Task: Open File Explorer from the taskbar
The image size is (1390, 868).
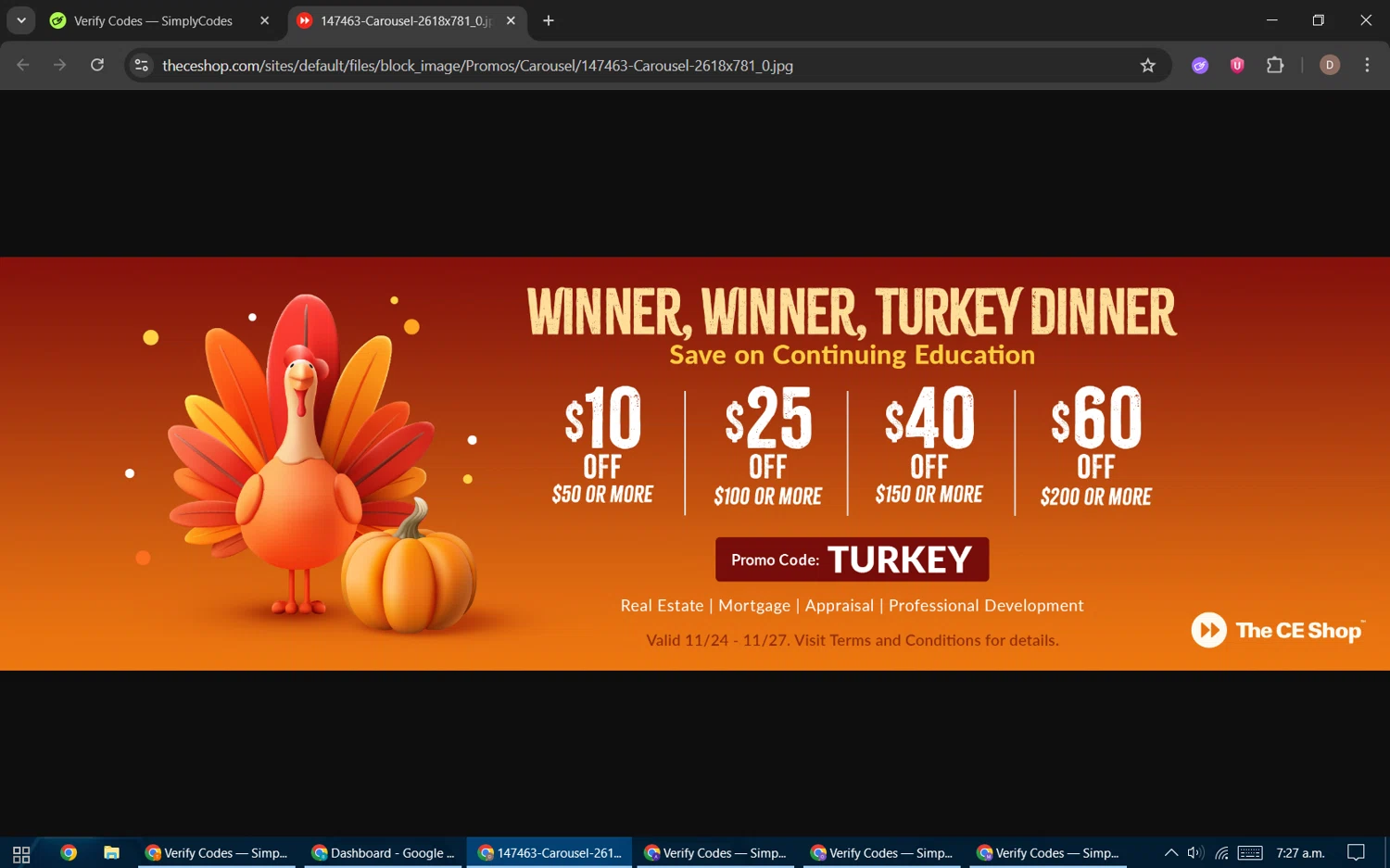Action: (111, 852)
